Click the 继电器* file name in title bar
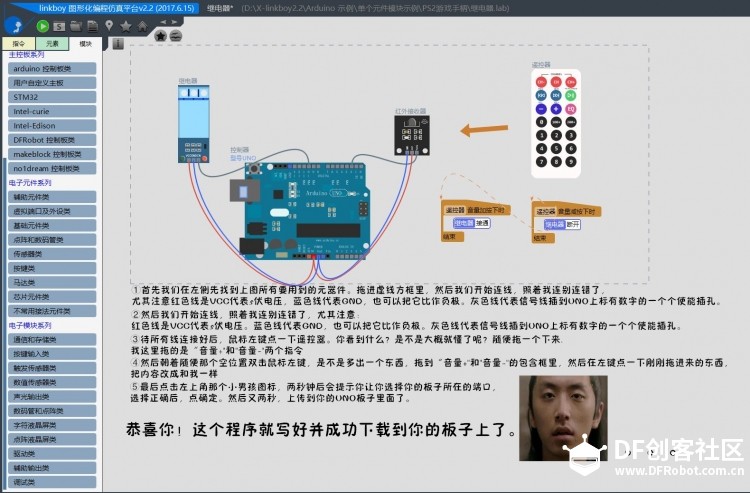The width and height of the screenshot is (750, 493). (x=220, y=8)
